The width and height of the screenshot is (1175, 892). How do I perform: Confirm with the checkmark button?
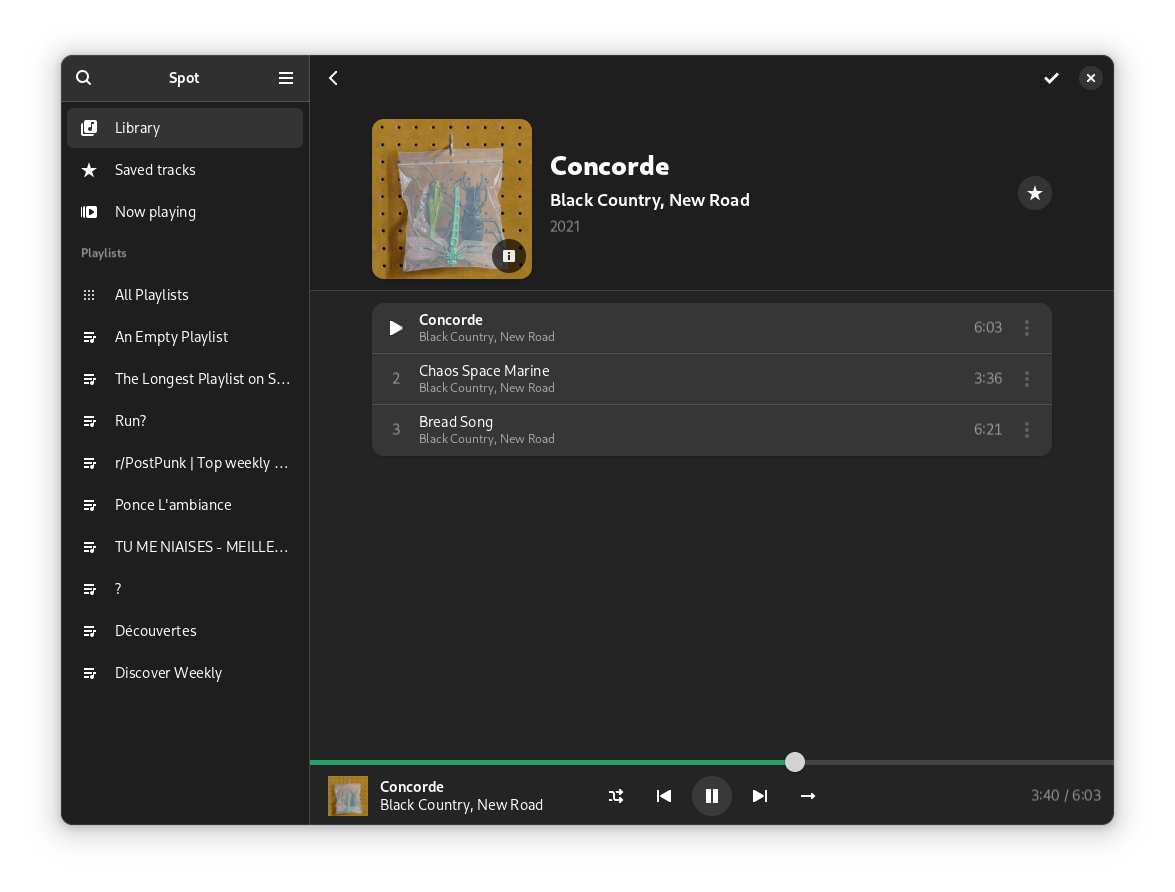pos(1051,78)
